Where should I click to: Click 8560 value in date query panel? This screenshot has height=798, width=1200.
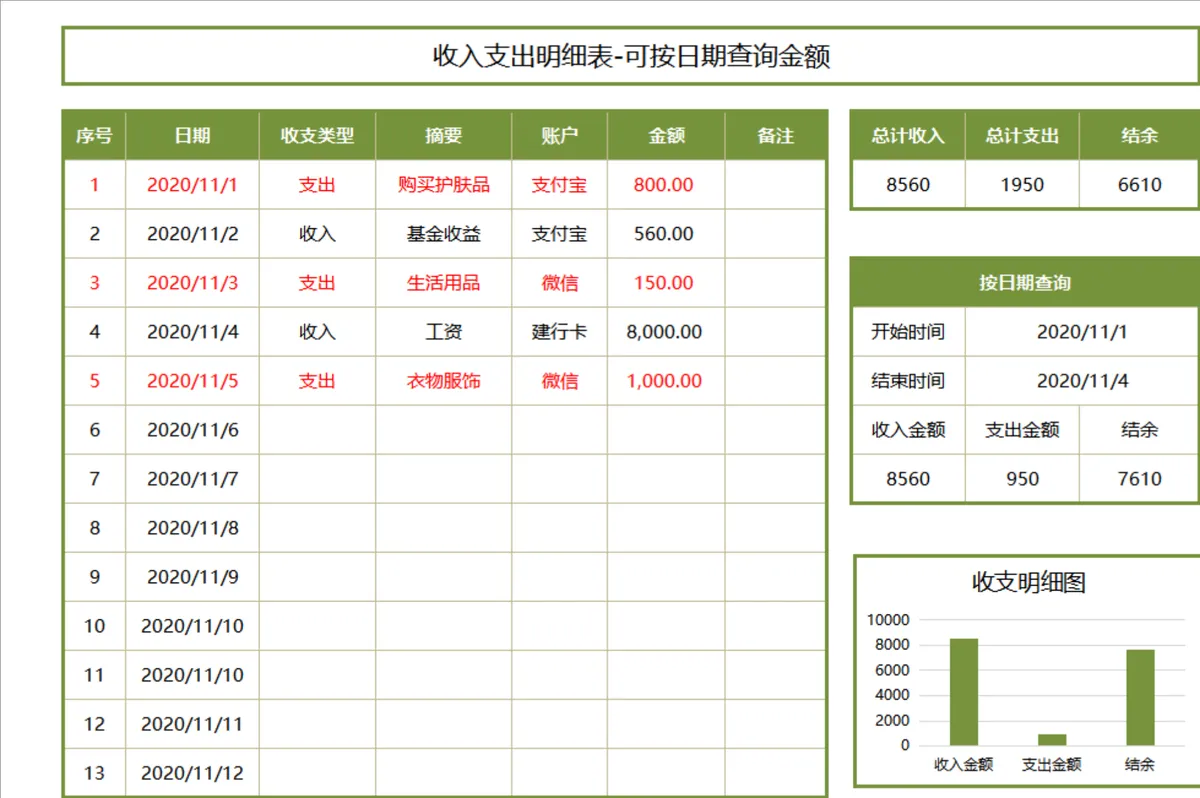coord(908,479)
